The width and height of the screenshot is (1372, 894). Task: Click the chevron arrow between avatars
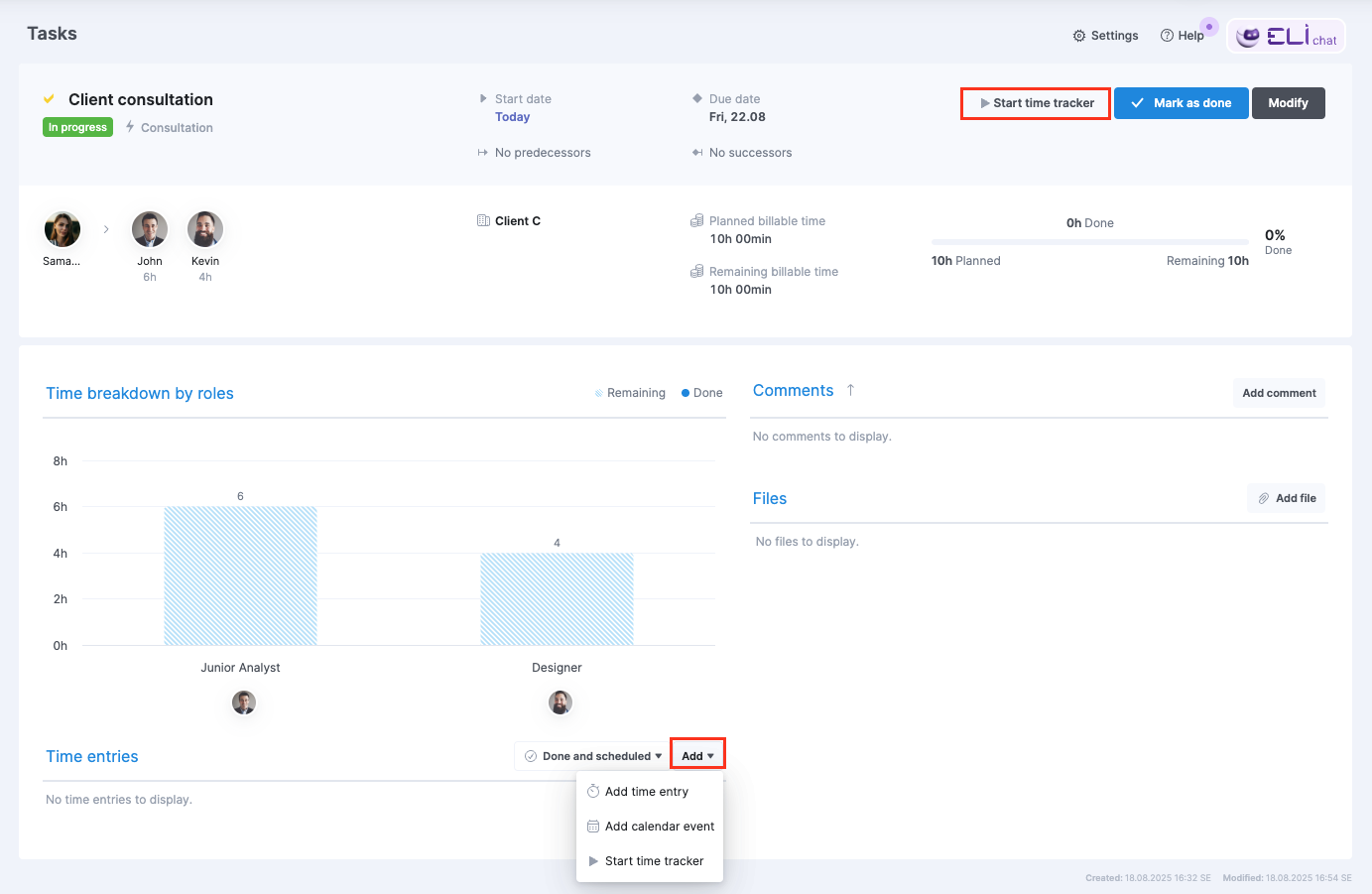pyautogui.click(x=106, y=229)
